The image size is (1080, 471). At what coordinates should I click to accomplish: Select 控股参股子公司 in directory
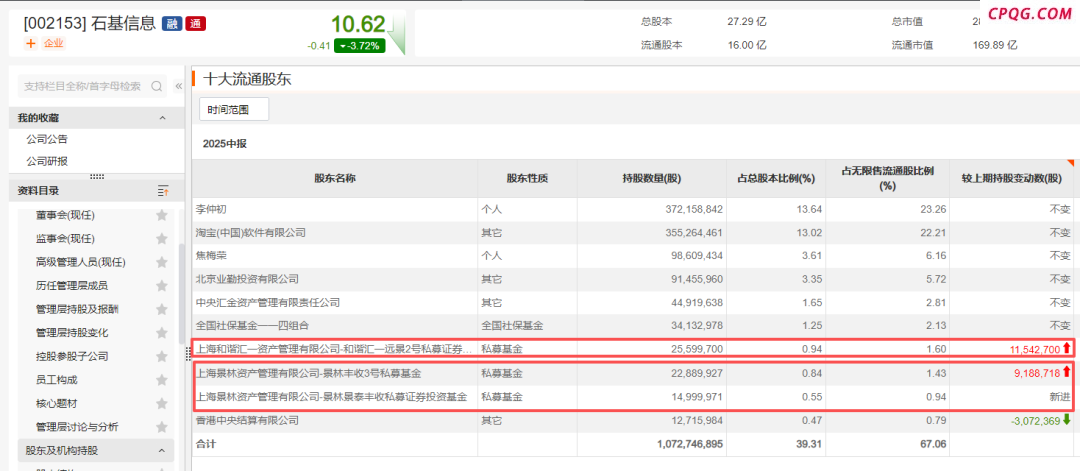coord(72,357)
